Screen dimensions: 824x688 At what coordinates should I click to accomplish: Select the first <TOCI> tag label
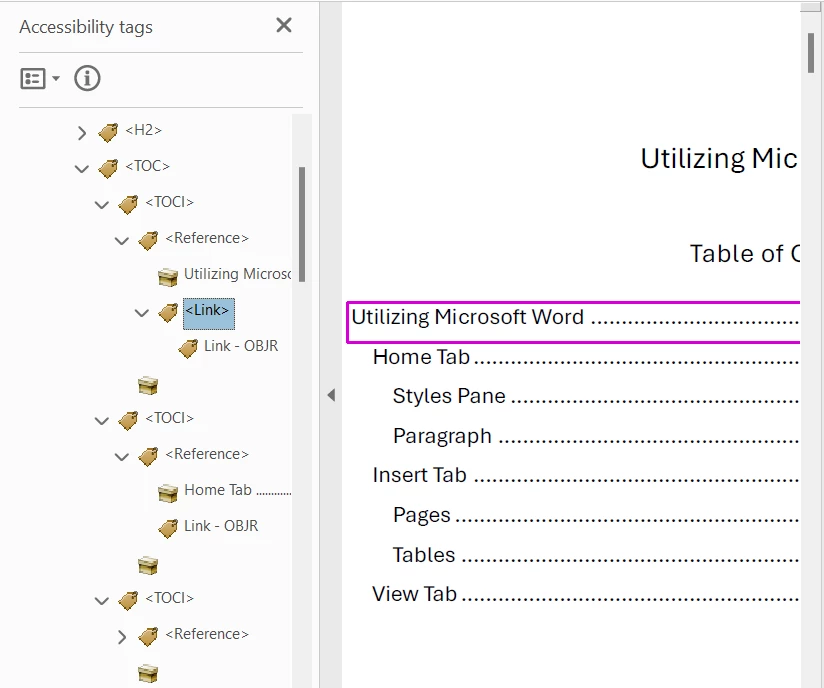click(169, 202)
